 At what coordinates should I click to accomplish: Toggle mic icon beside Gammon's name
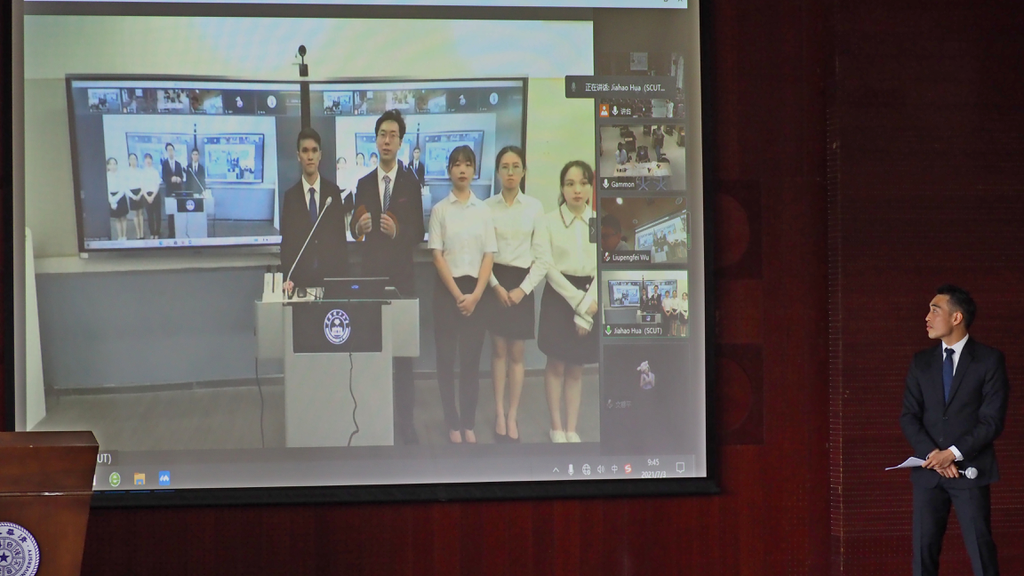tap(605, 184)
